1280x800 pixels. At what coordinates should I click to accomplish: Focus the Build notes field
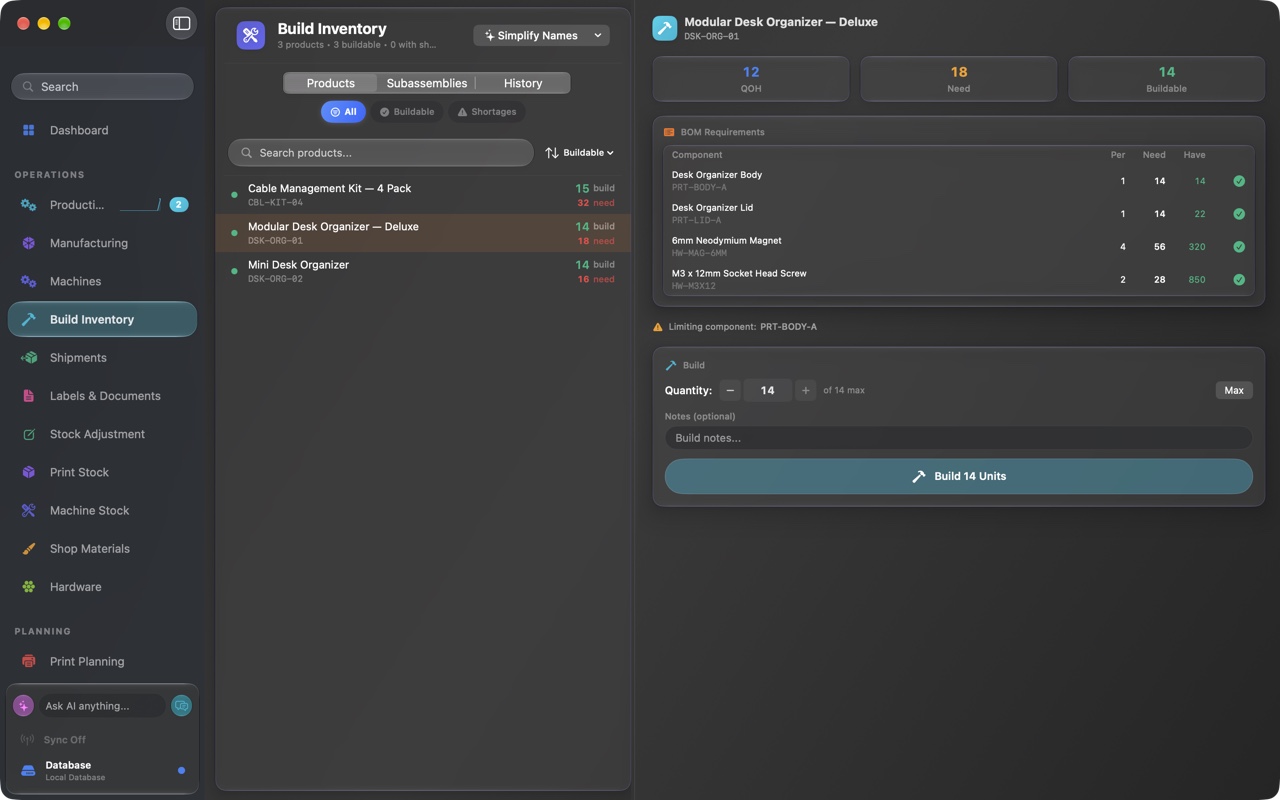point(959,438)
